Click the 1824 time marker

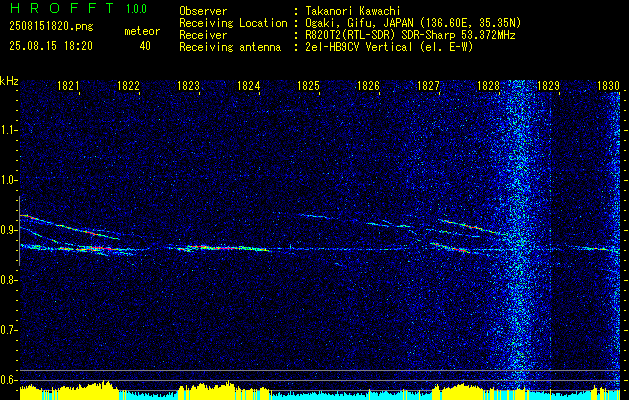248,86
